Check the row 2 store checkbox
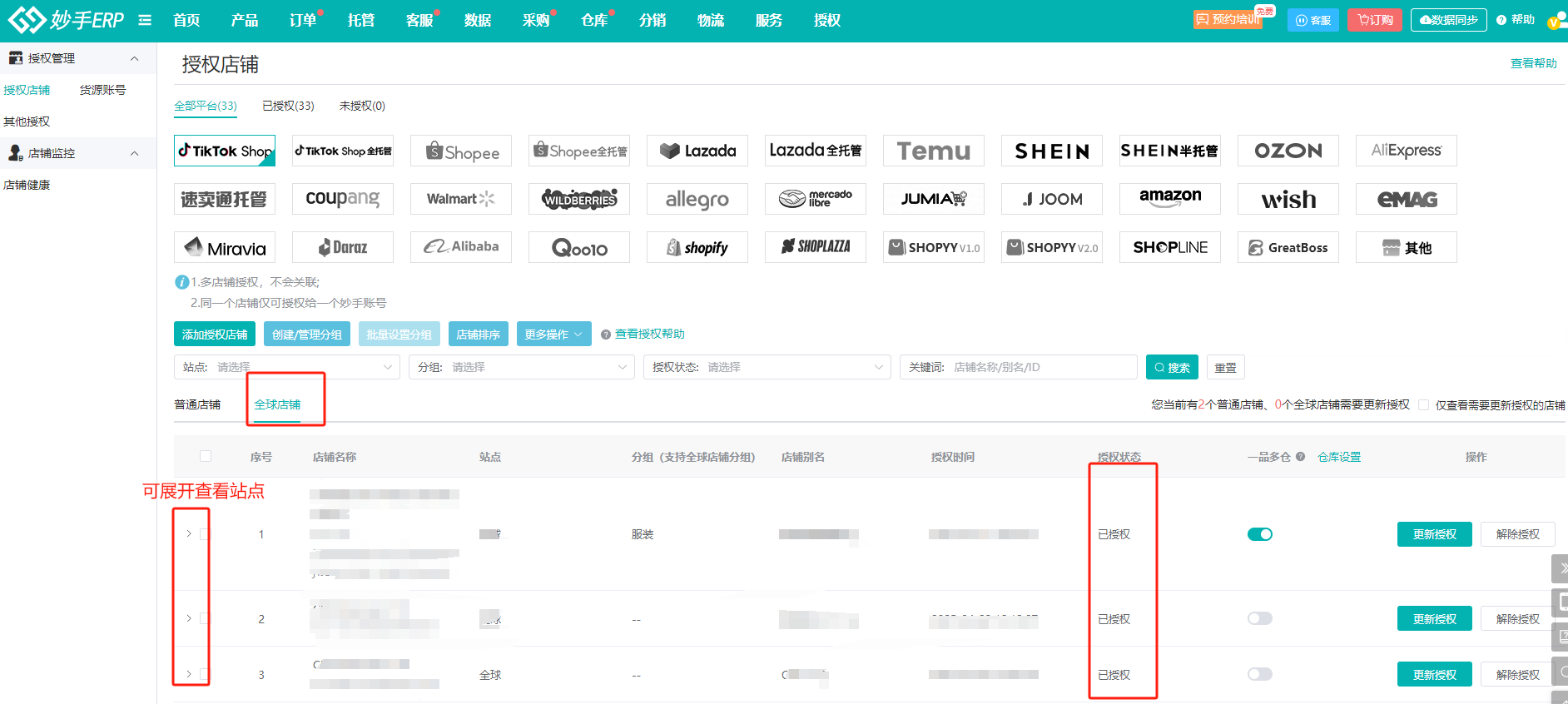 pos(205,618)
